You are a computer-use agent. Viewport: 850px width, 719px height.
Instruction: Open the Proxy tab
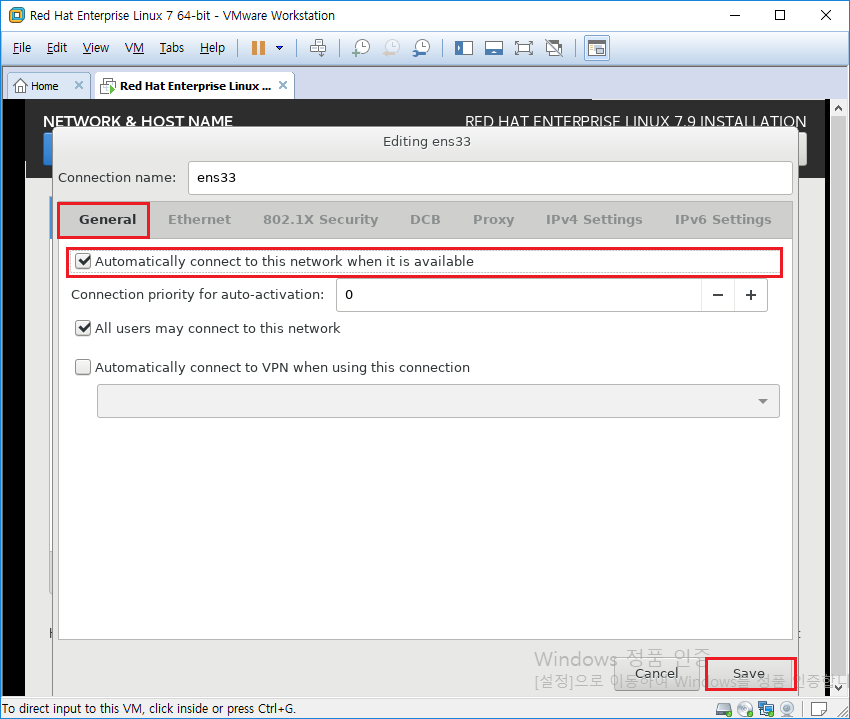(493, 220)
